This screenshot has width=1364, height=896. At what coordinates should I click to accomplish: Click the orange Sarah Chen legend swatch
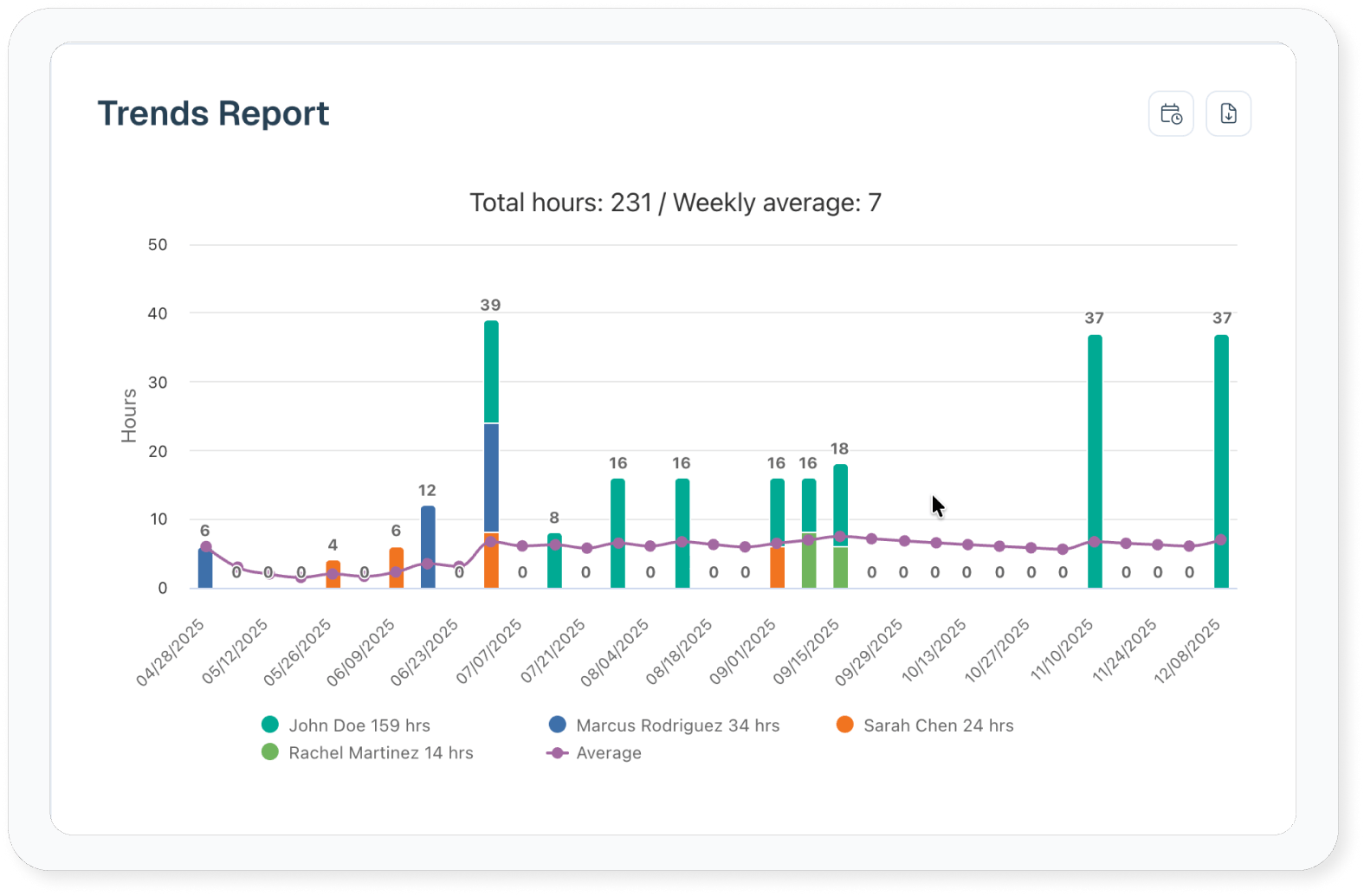pos(844,725)
